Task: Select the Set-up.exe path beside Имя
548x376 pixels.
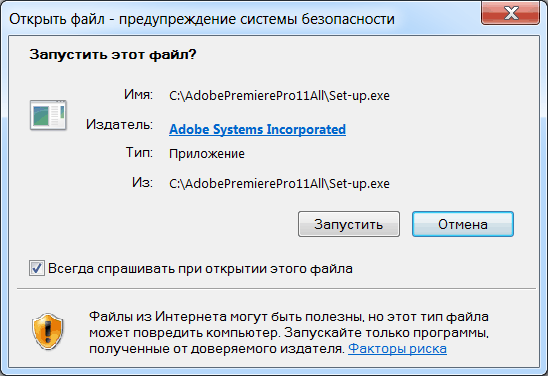Action: 279,96
